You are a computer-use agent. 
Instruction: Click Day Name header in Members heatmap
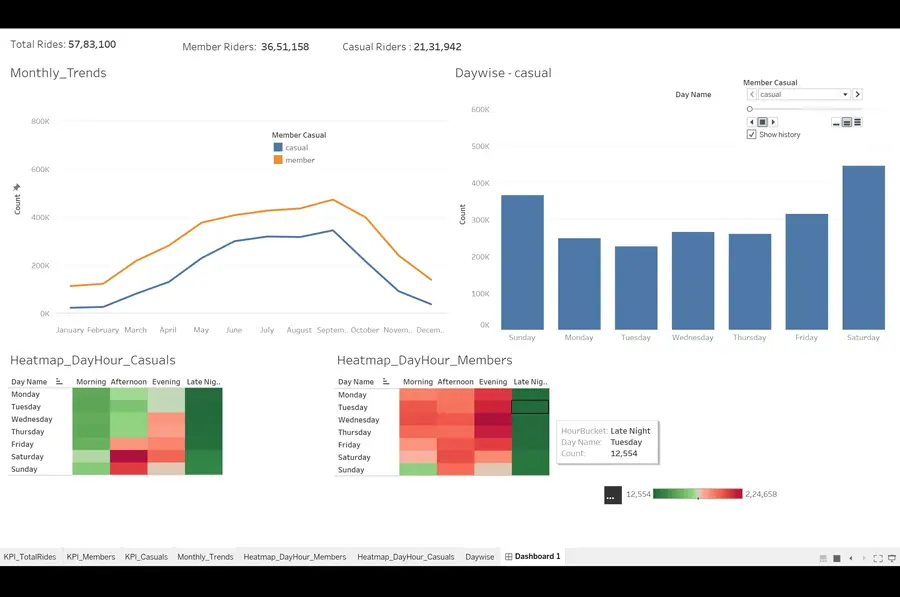pyautogui.click(x=356, y=382)
